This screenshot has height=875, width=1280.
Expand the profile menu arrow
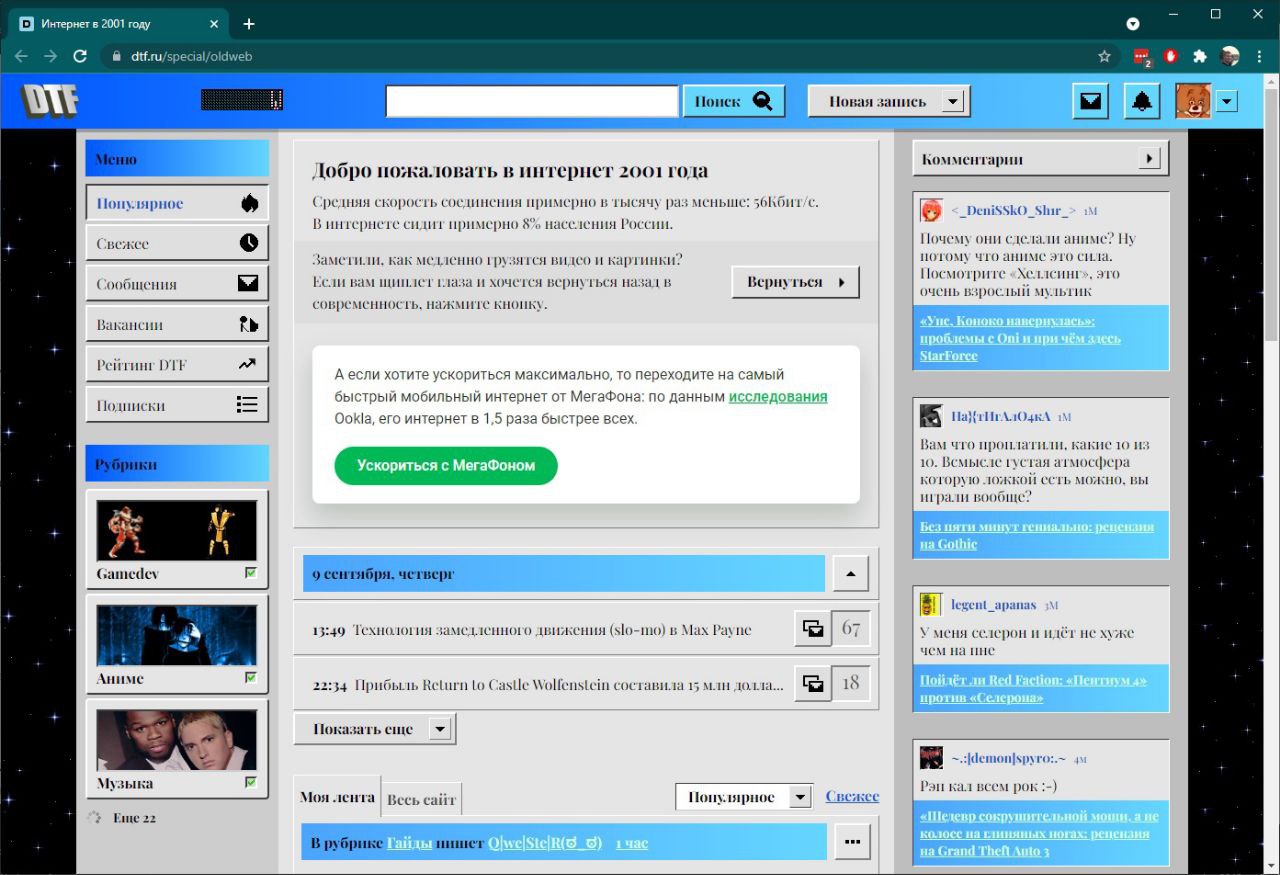[1228, 101]
